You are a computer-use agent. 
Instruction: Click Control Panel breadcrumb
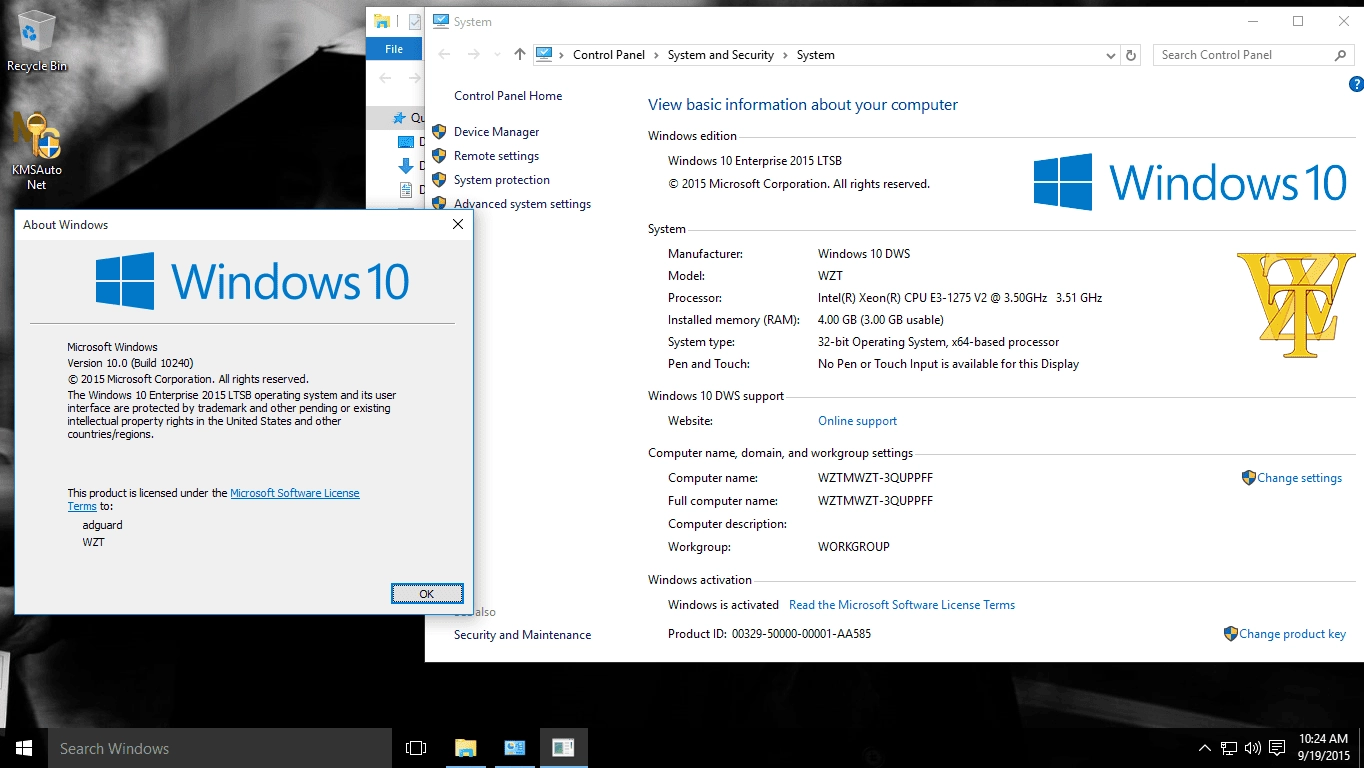point(609,55)
